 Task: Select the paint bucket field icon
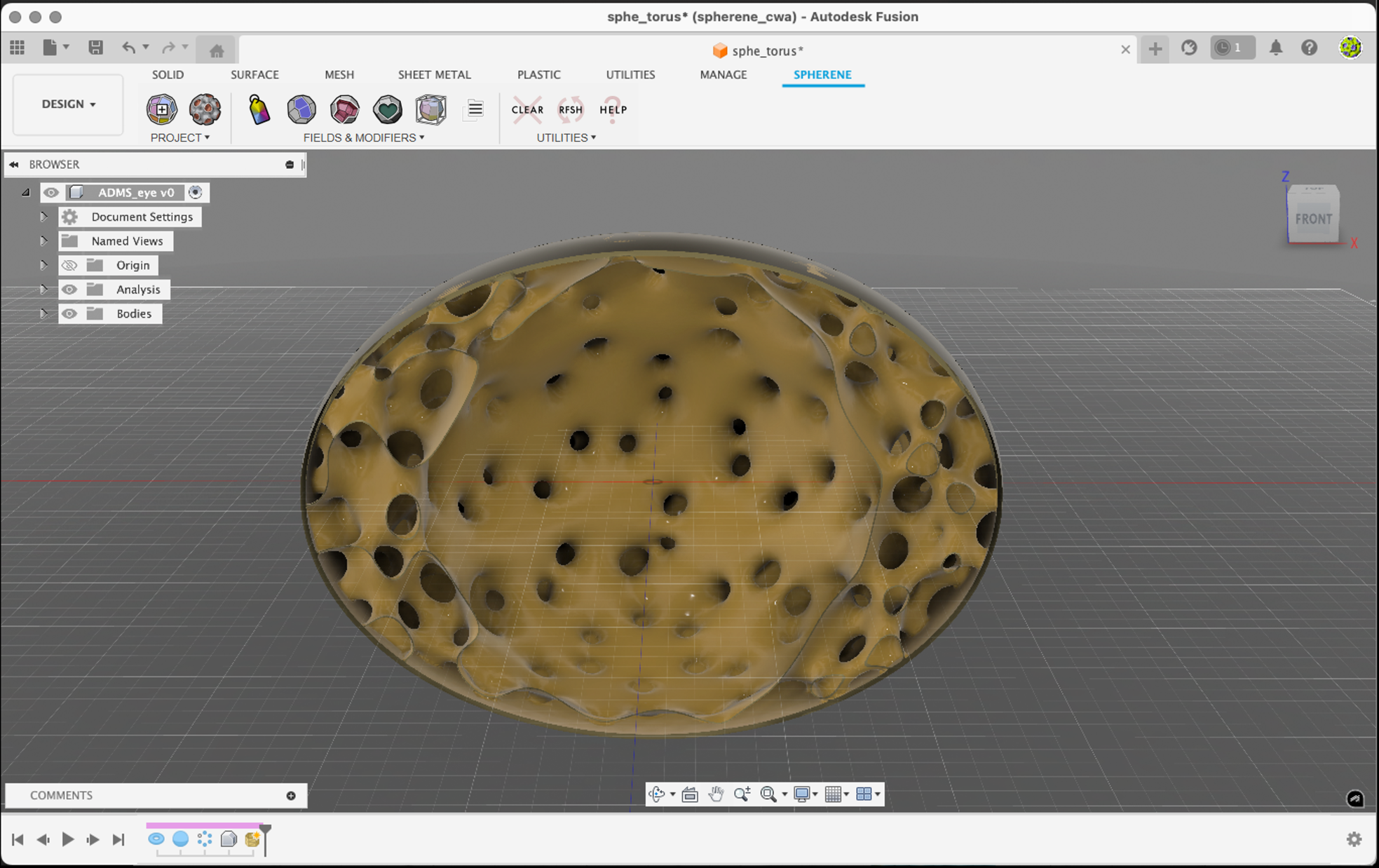[259, 109]
